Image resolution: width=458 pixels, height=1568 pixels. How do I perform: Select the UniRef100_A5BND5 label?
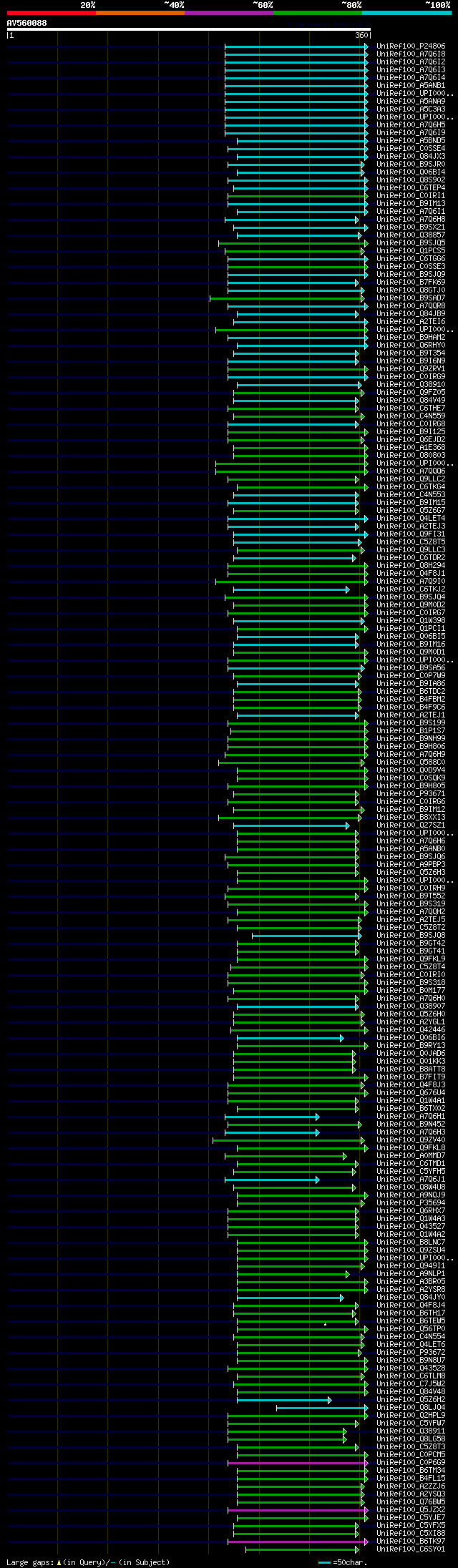coord(411,141)
